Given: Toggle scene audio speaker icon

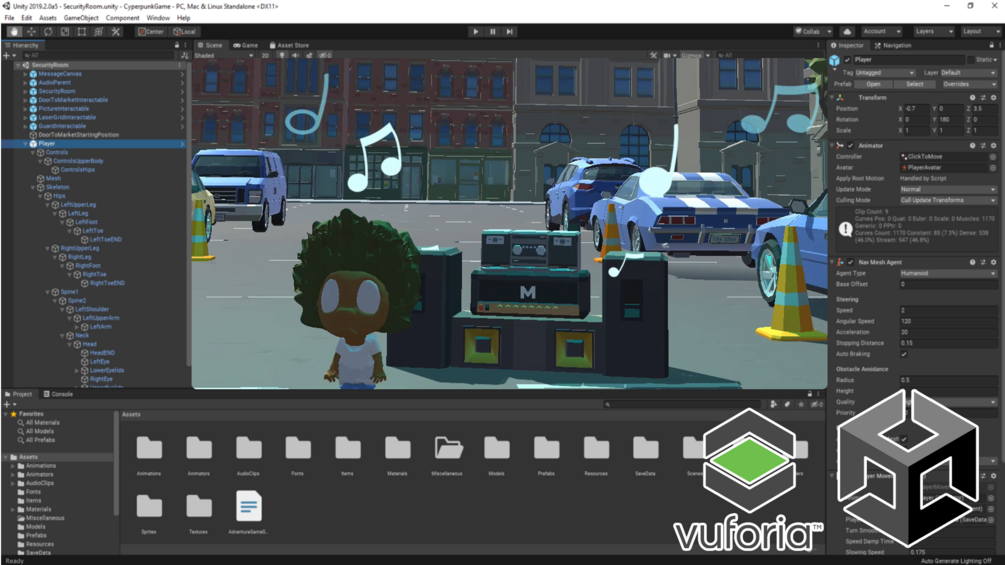Looking at the screenshot, I should [295, 55].
